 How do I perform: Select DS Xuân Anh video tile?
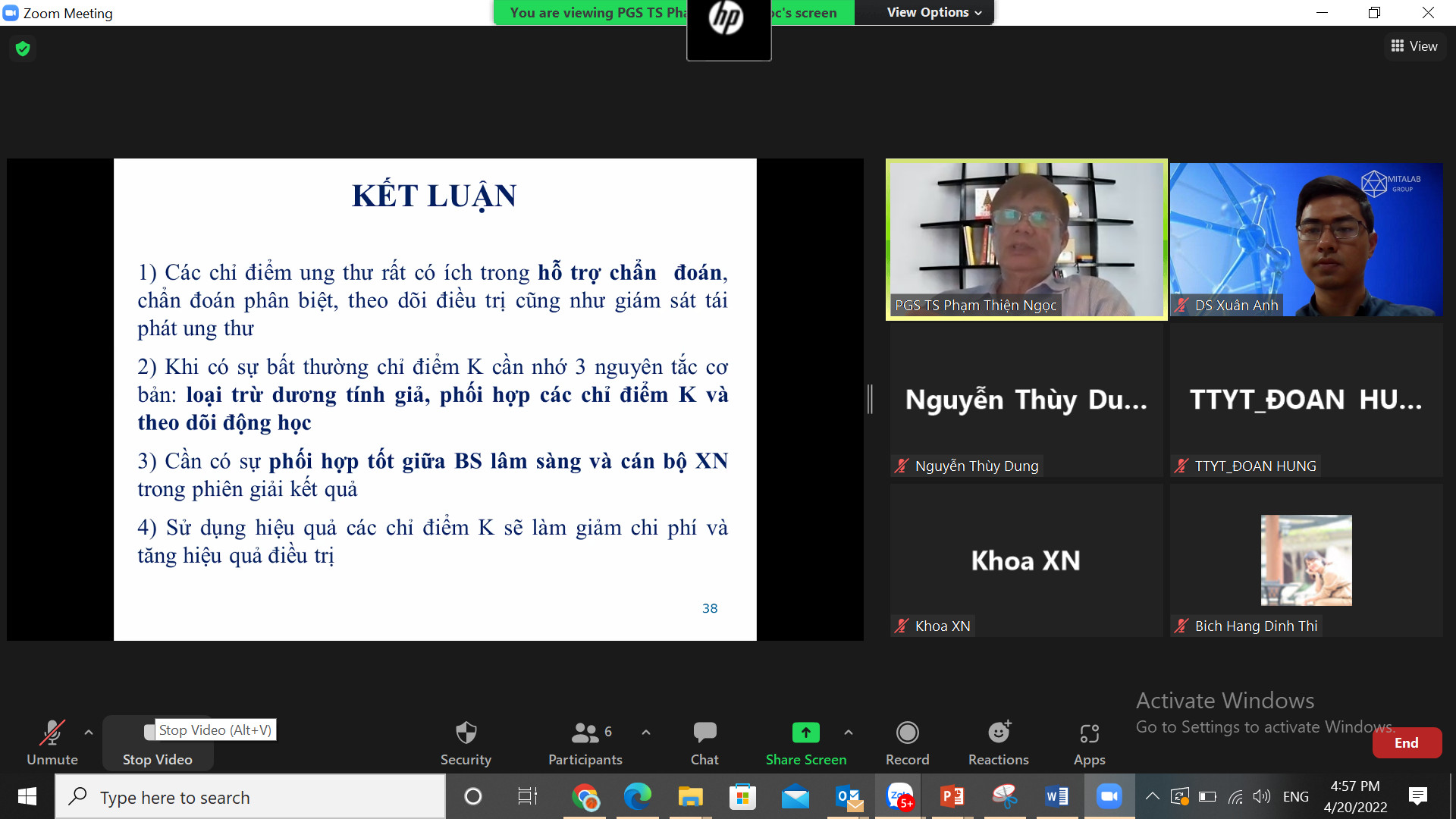[x=1306, y=240]
